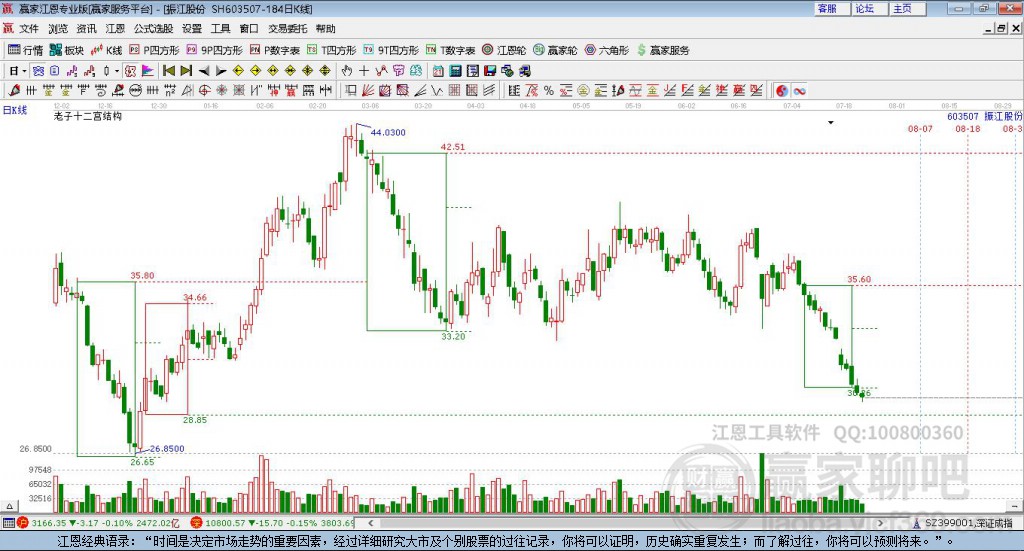Click the 主页 homepage button

click(x=907, y=8)
